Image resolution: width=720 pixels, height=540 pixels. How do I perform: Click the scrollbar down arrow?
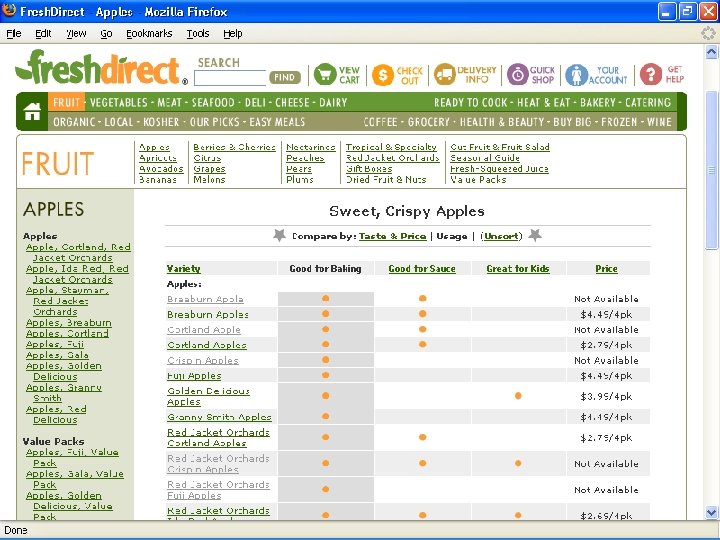click(x=711, y=512)
